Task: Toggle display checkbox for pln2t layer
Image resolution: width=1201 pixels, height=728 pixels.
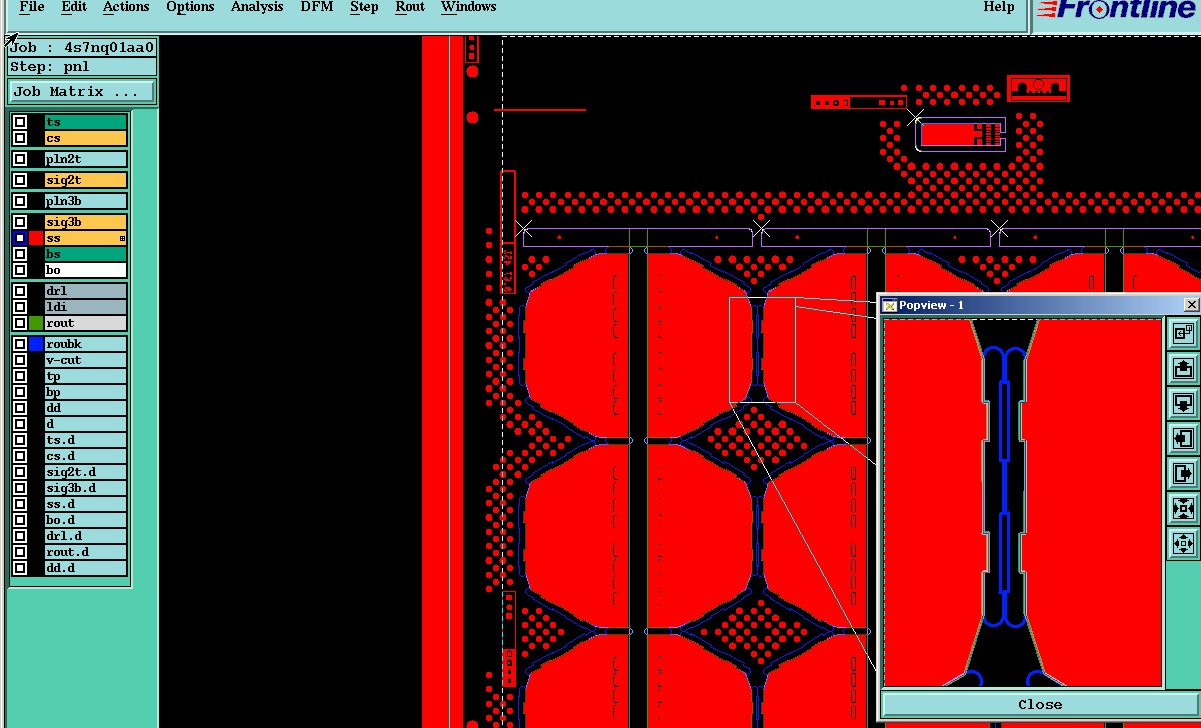Action: (x=20, y=159)
